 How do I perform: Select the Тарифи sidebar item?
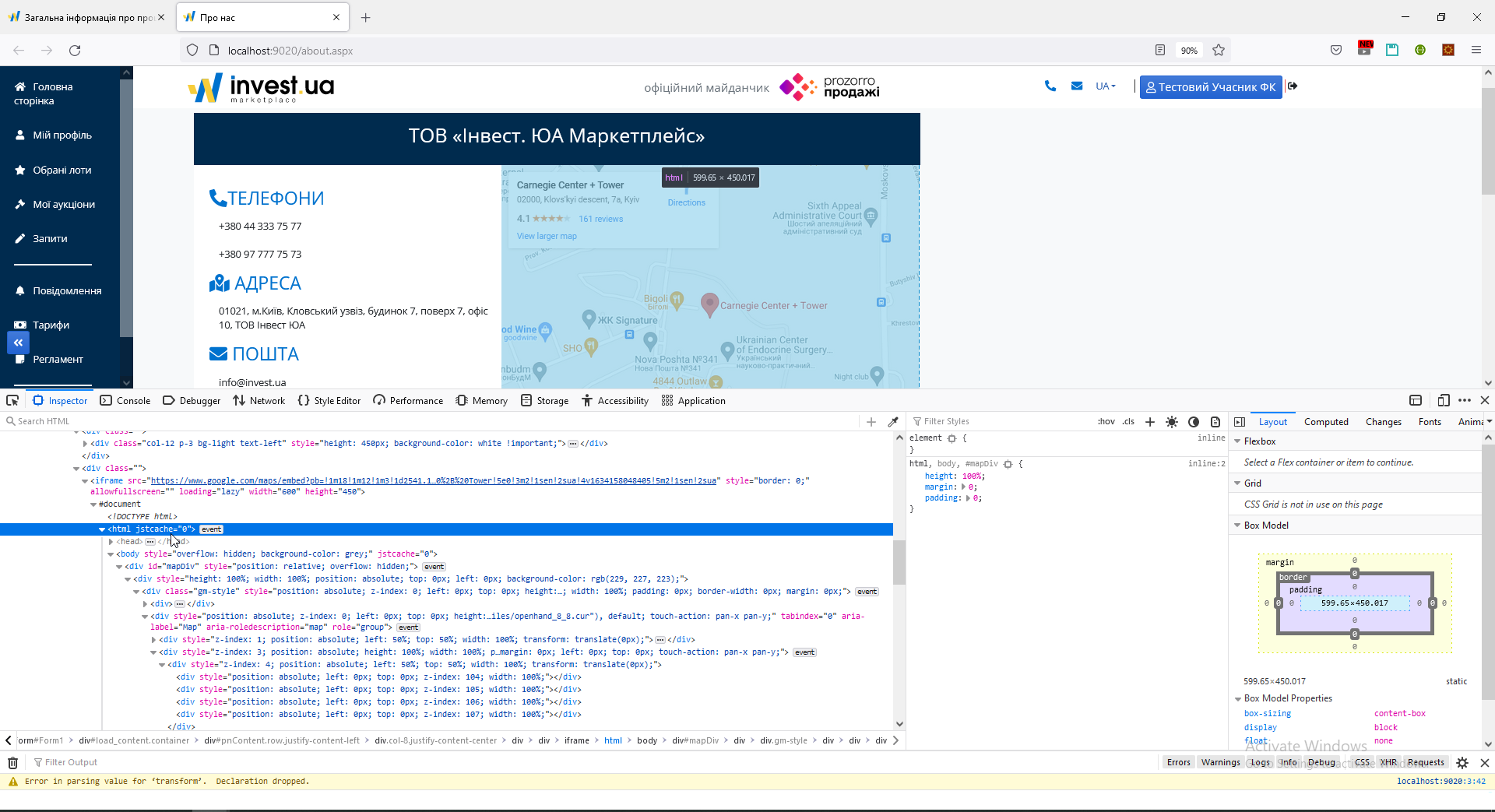point(51,325)
